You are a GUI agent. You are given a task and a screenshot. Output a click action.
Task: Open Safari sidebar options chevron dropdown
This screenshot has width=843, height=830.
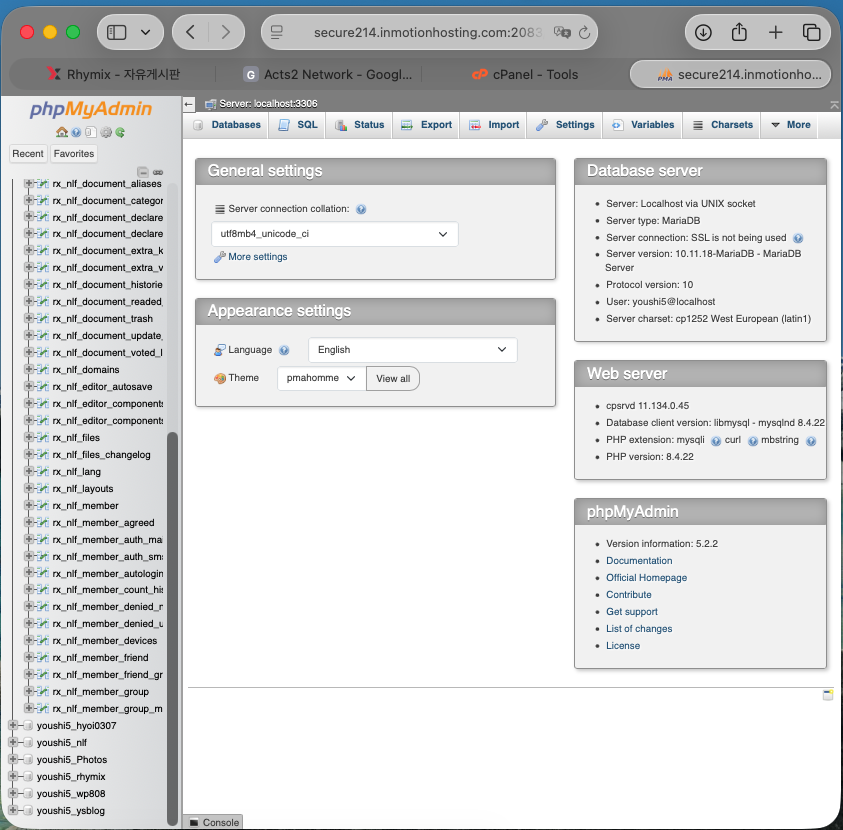[145, 32]
